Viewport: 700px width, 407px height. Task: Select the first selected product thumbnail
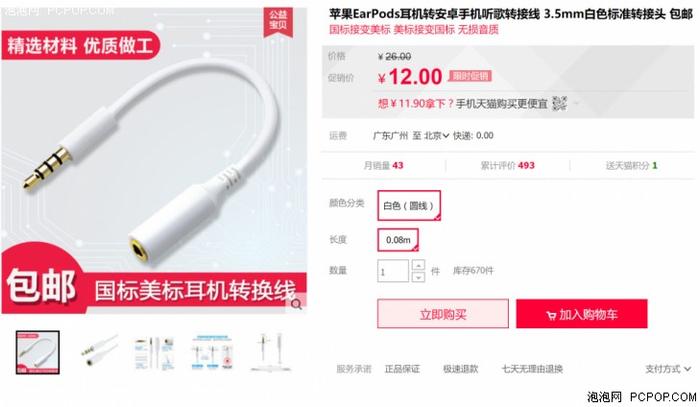pyautogui.click(x=38, y=352)
